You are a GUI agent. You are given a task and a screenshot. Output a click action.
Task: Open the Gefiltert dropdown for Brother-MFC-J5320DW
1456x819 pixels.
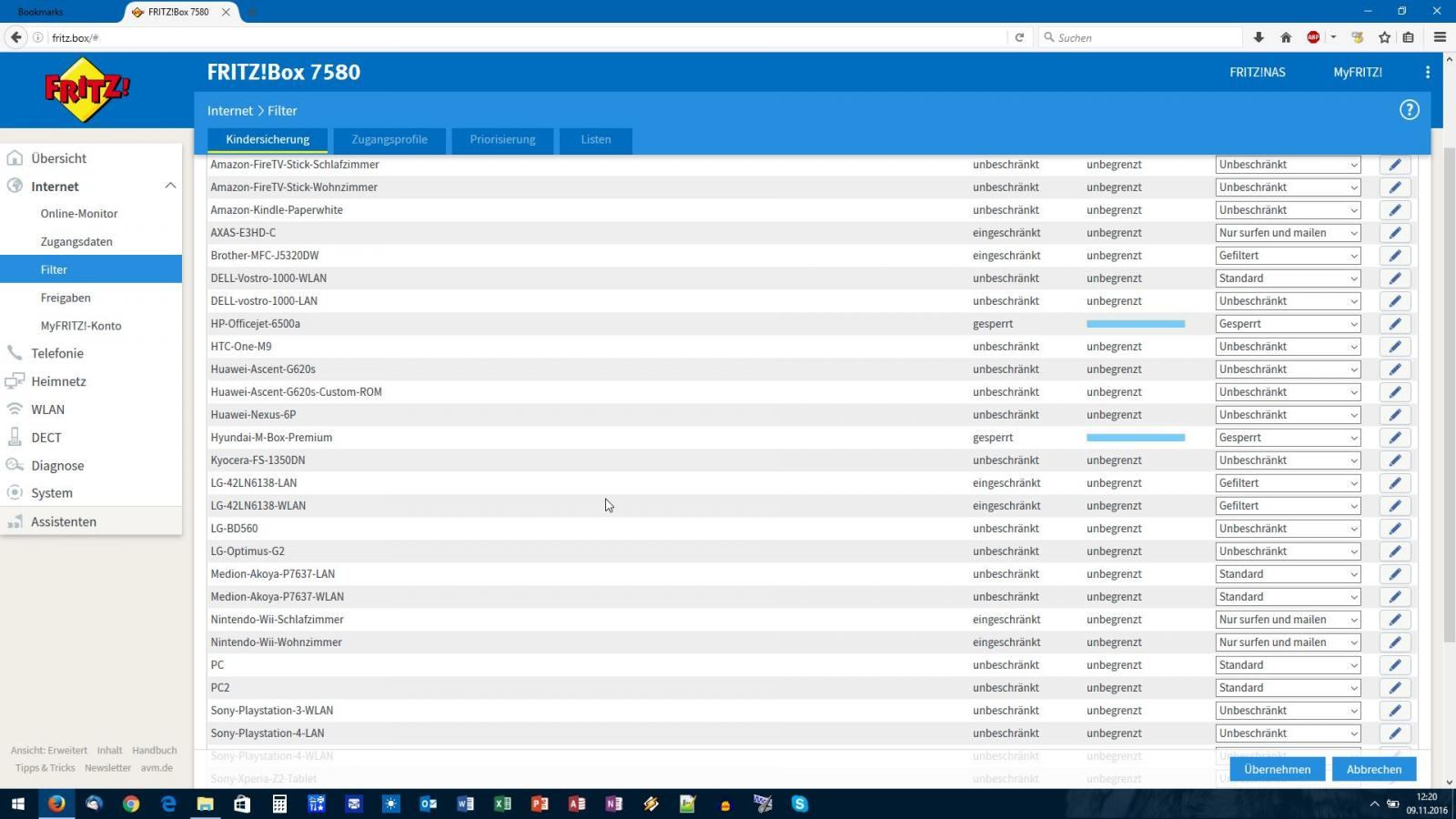tap(1288, 256)
